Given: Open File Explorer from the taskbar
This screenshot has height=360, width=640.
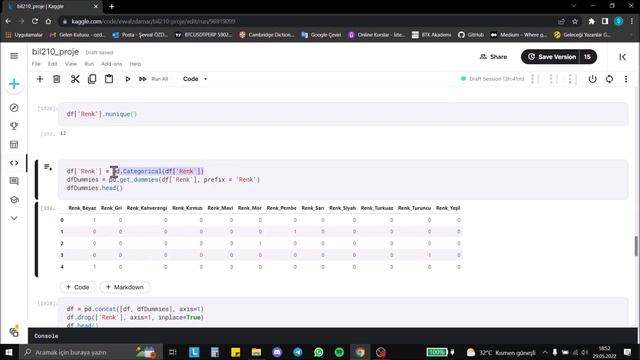Looking at the screenshot, I should click(256, 352).
